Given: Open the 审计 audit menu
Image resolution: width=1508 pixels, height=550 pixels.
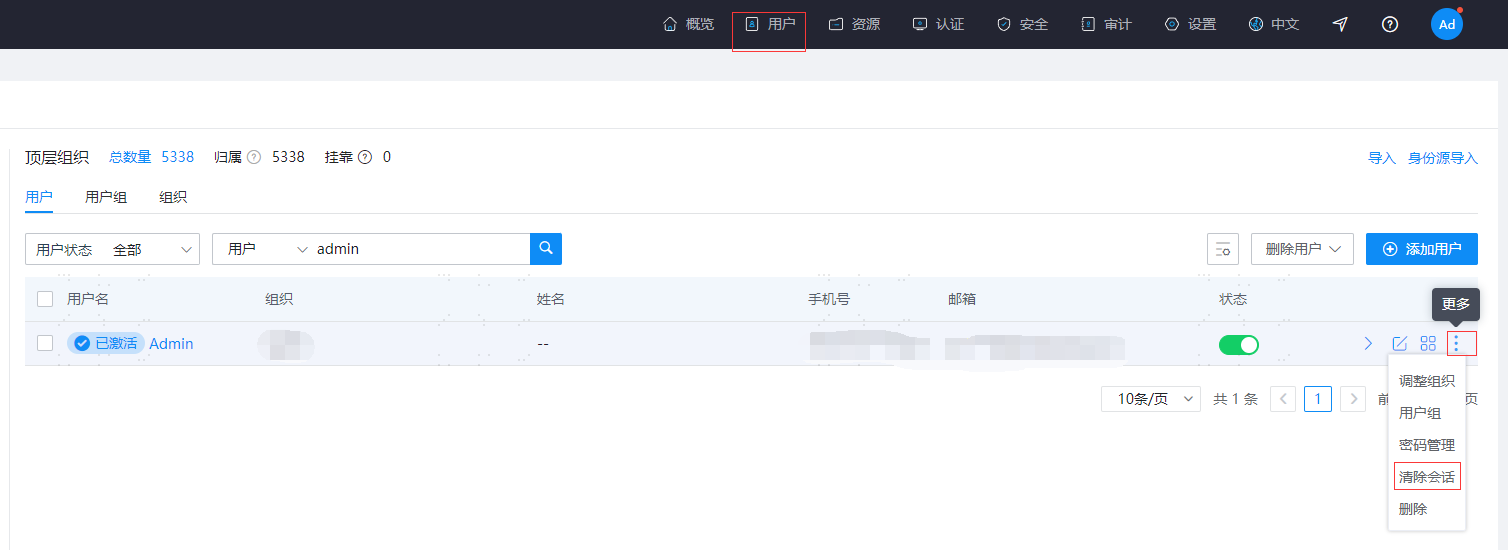Looking at the screenshot, I should click(1106, 24).
